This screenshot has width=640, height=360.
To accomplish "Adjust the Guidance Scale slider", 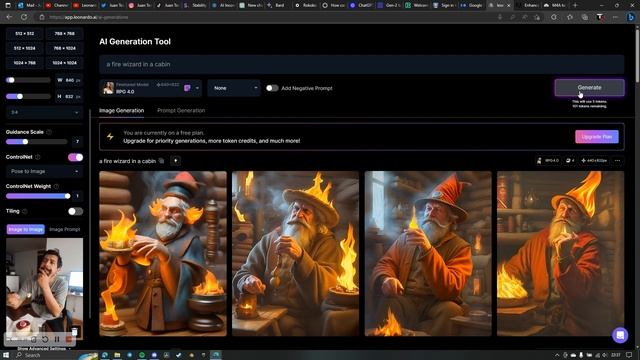I will tap(36, 142).
